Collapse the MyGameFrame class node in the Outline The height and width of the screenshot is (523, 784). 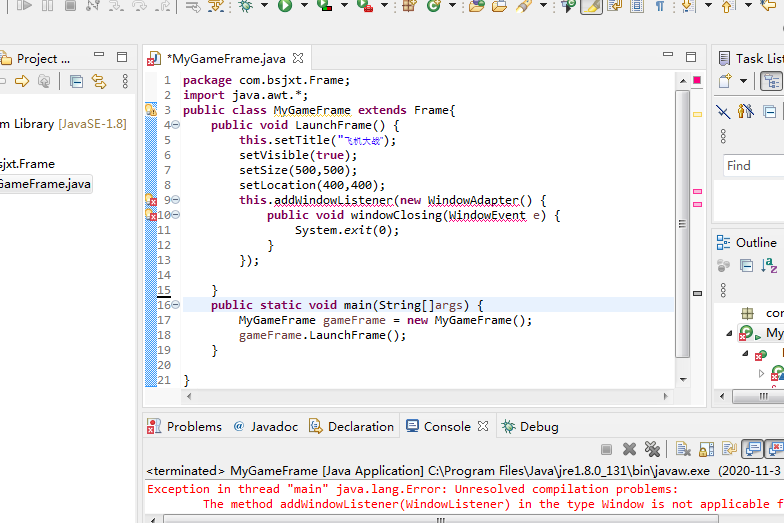pos(729,333)
